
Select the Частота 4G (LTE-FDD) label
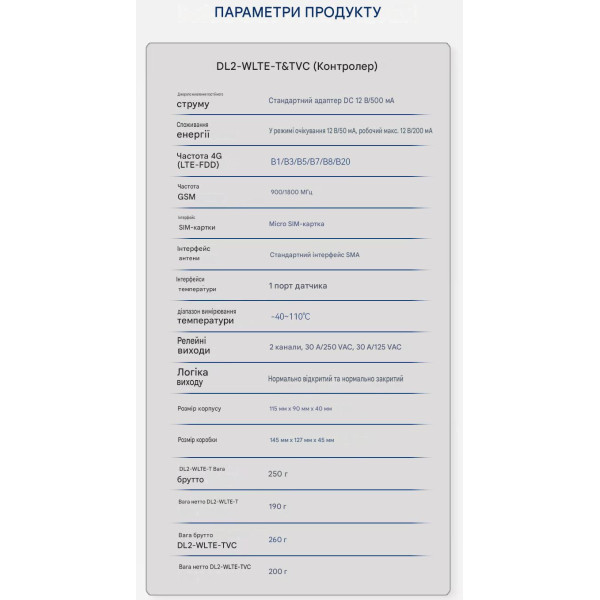[x=199, y=160]
